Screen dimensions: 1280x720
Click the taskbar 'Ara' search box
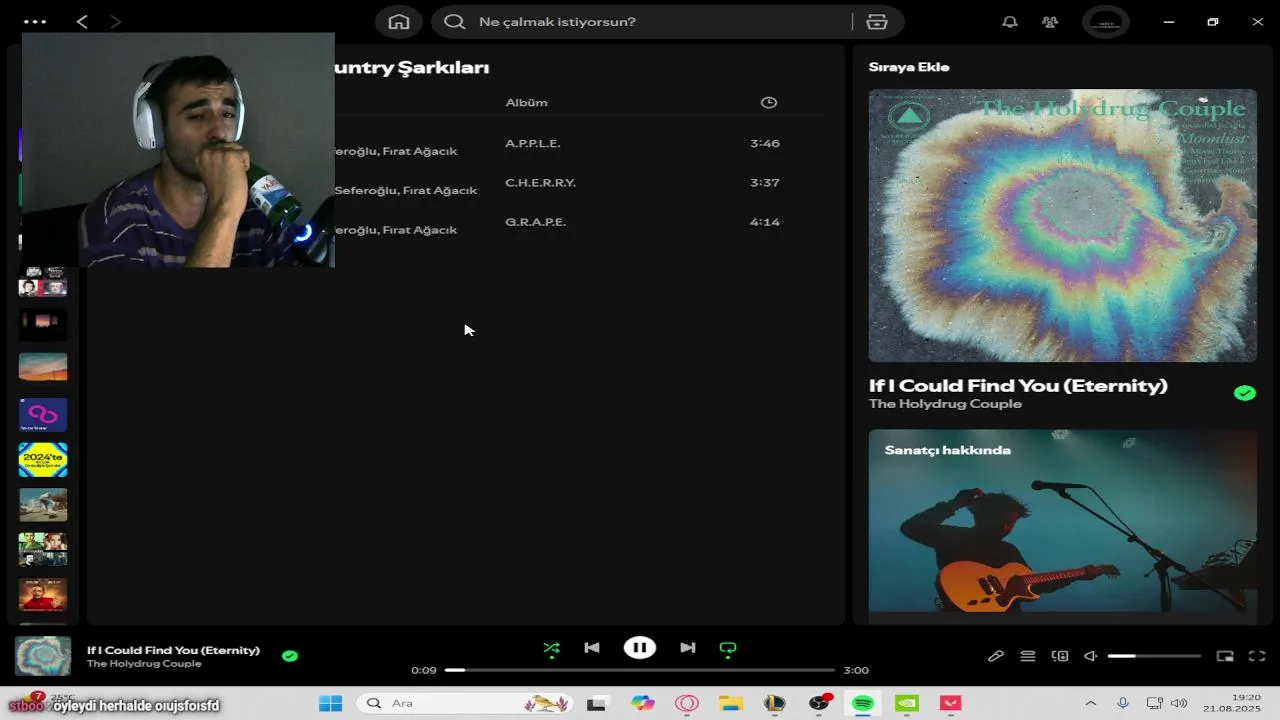point(465,703)
